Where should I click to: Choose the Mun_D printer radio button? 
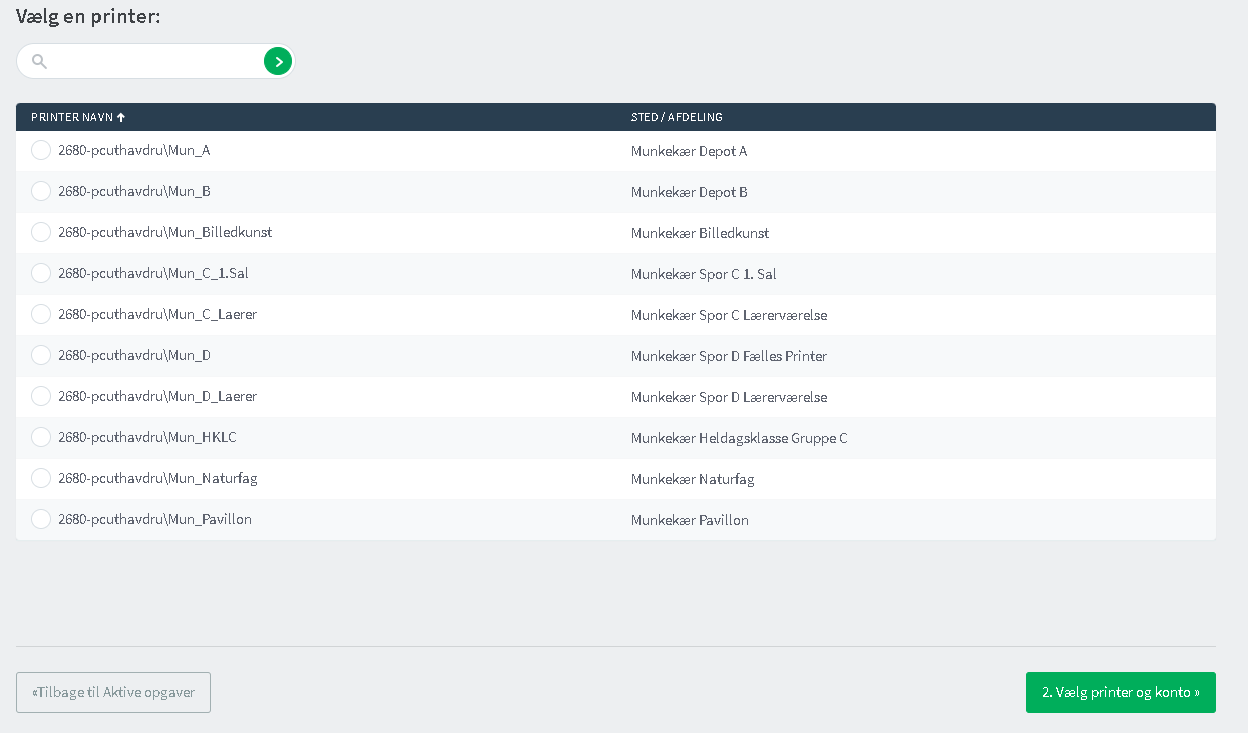coord(41,355)
